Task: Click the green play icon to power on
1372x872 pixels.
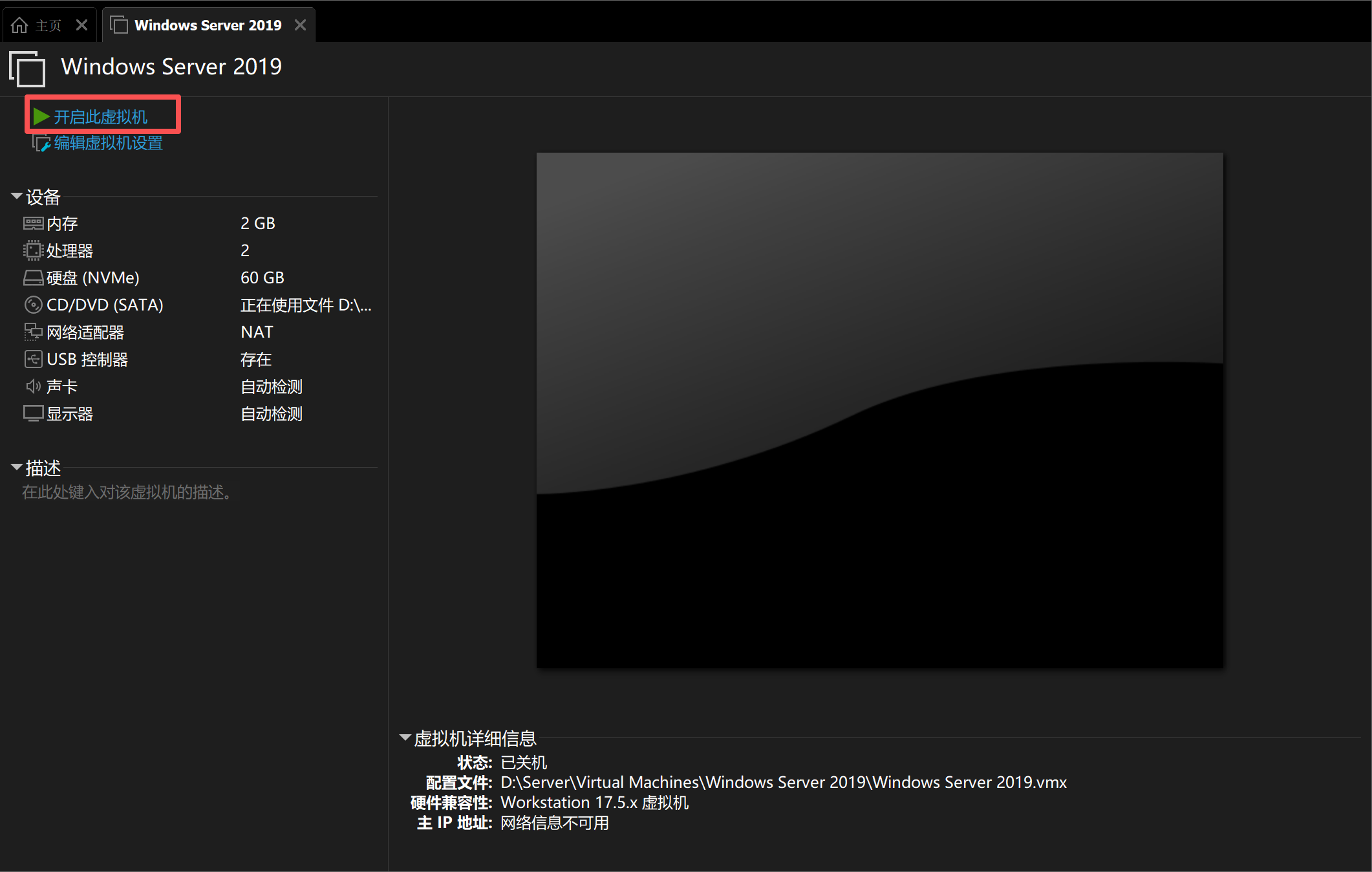Action: 41,116
